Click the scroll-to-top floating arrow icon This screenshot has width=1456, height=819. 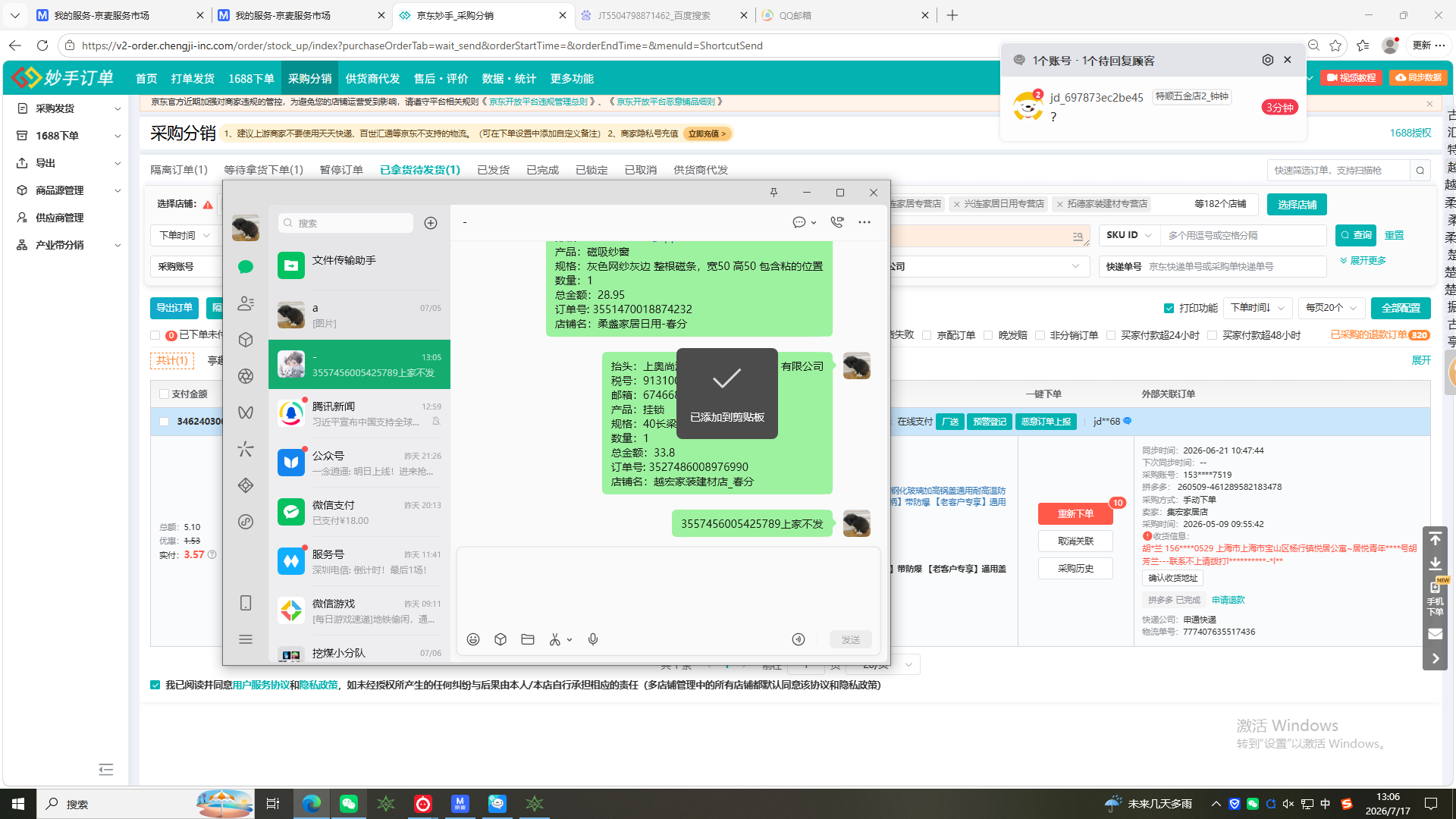pos(1436,539)
